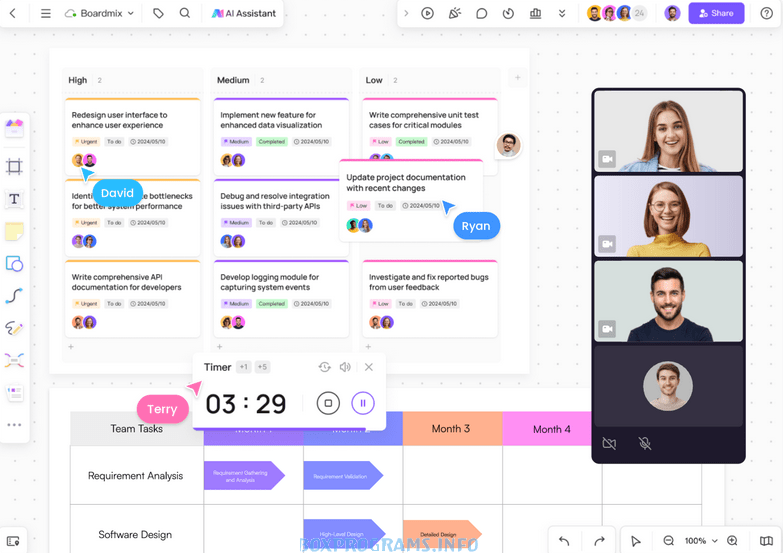This screenshot has height=553, width=783.
Task: Zoom out the canvas
Action: pyautogui.click(x=668, y=541)
